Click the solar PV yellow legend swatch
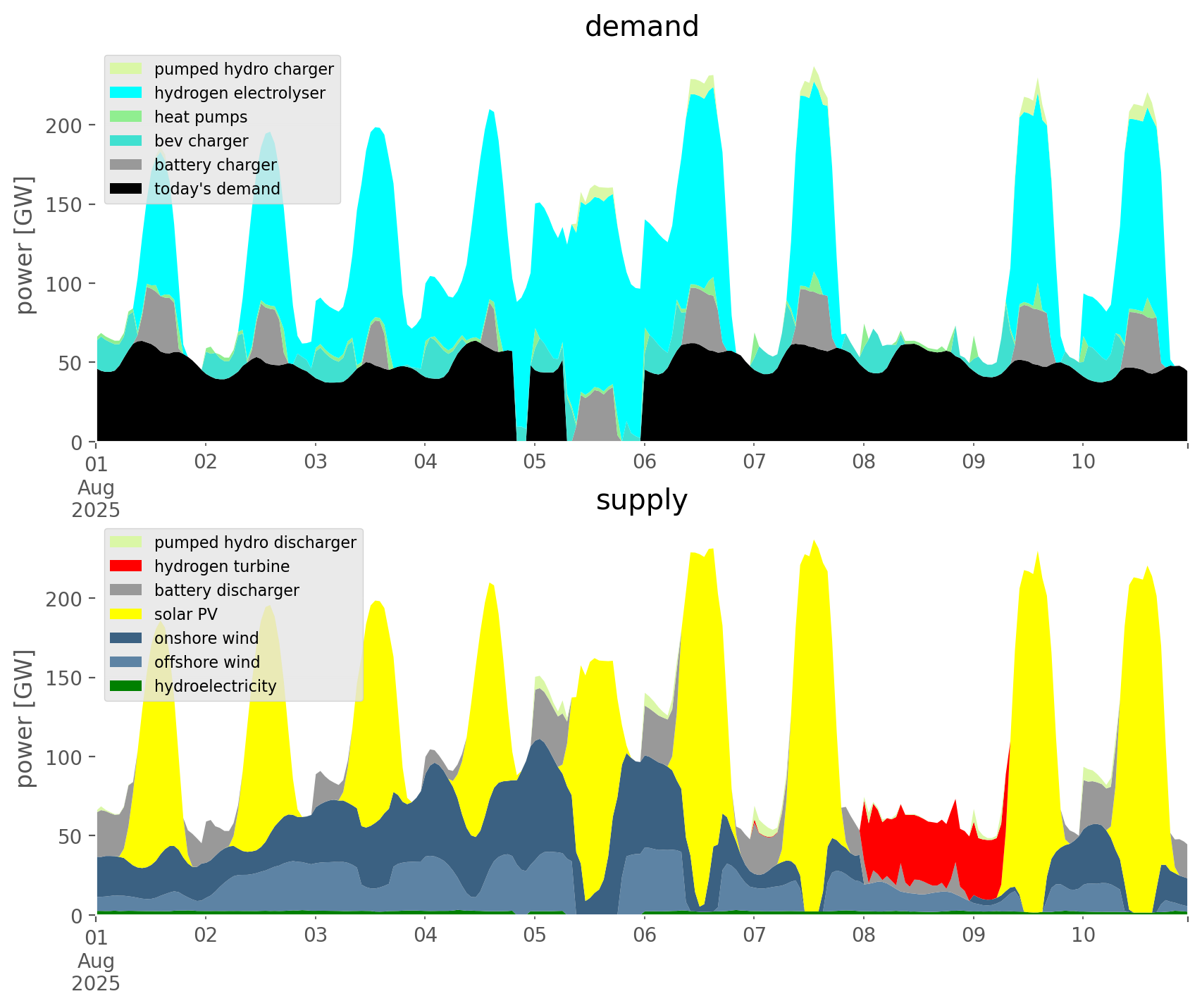The height and width of the screenshot is (1008, 1202). click(x=127, y=614)
